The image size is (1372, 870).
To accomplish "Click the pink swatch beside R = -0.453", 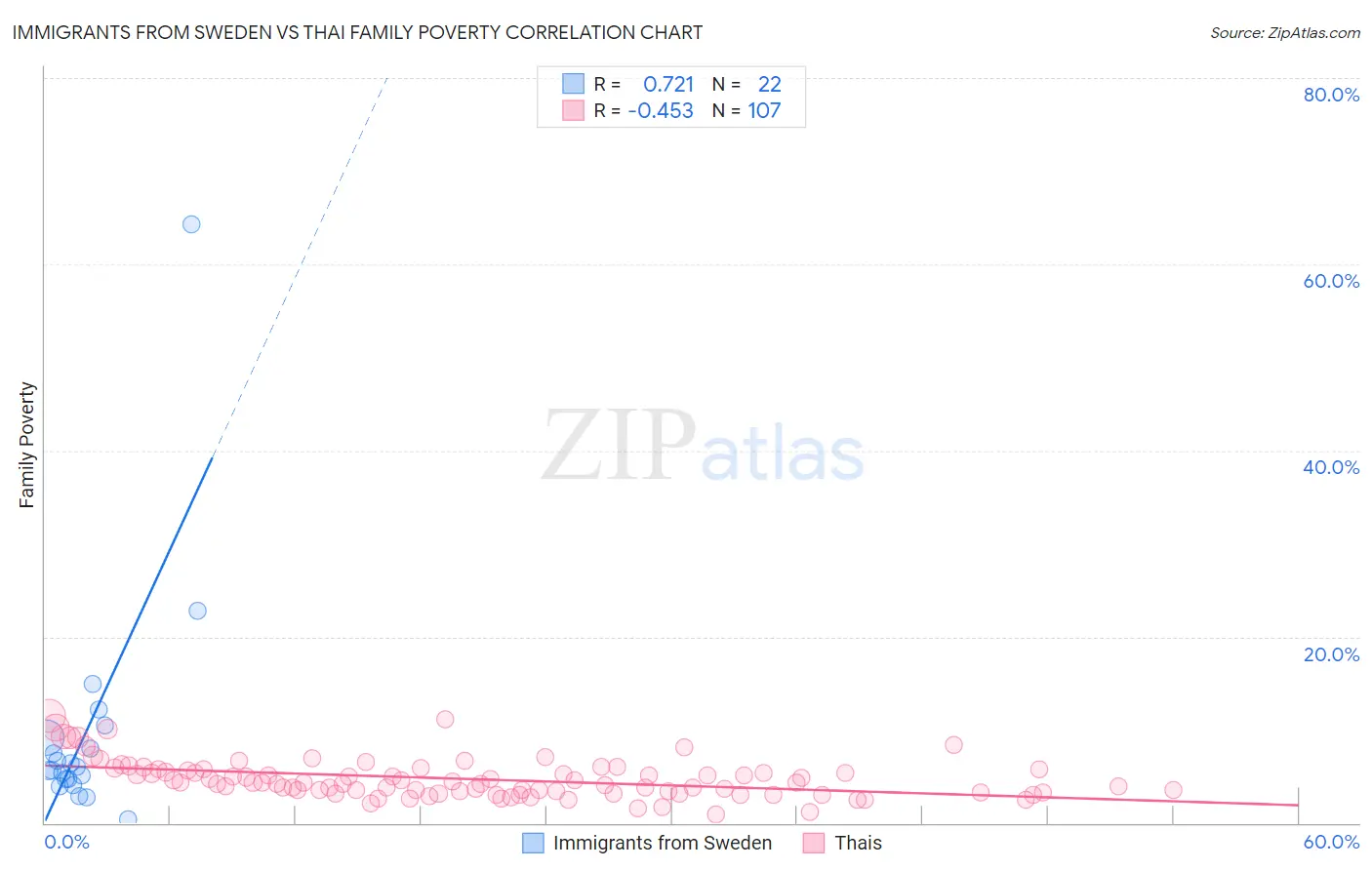I will click(x=573, y=110).
